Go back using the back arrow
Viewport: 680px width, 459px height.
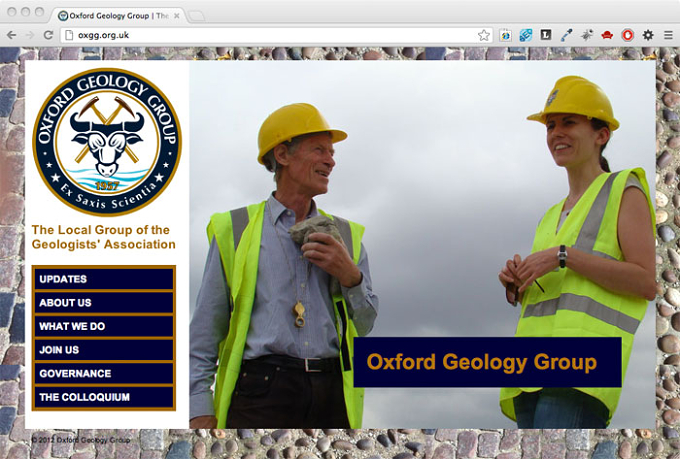pos(12,35)
